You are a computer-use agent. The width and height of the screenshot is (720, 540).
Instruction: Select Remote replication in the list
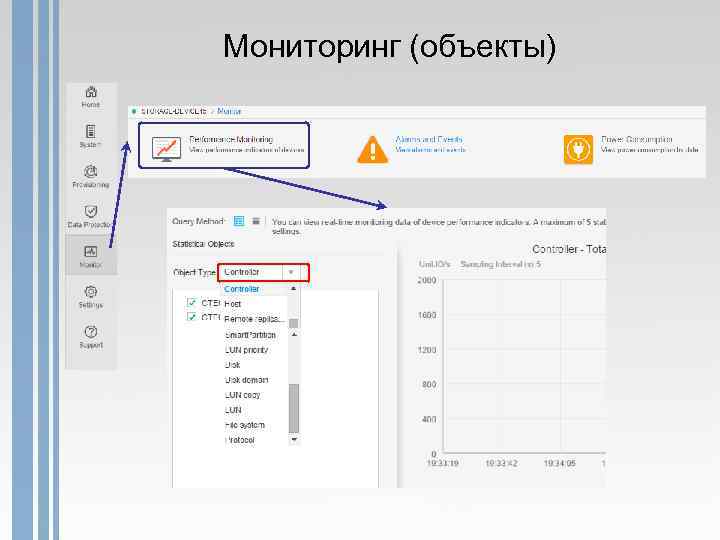coord(254,319)
